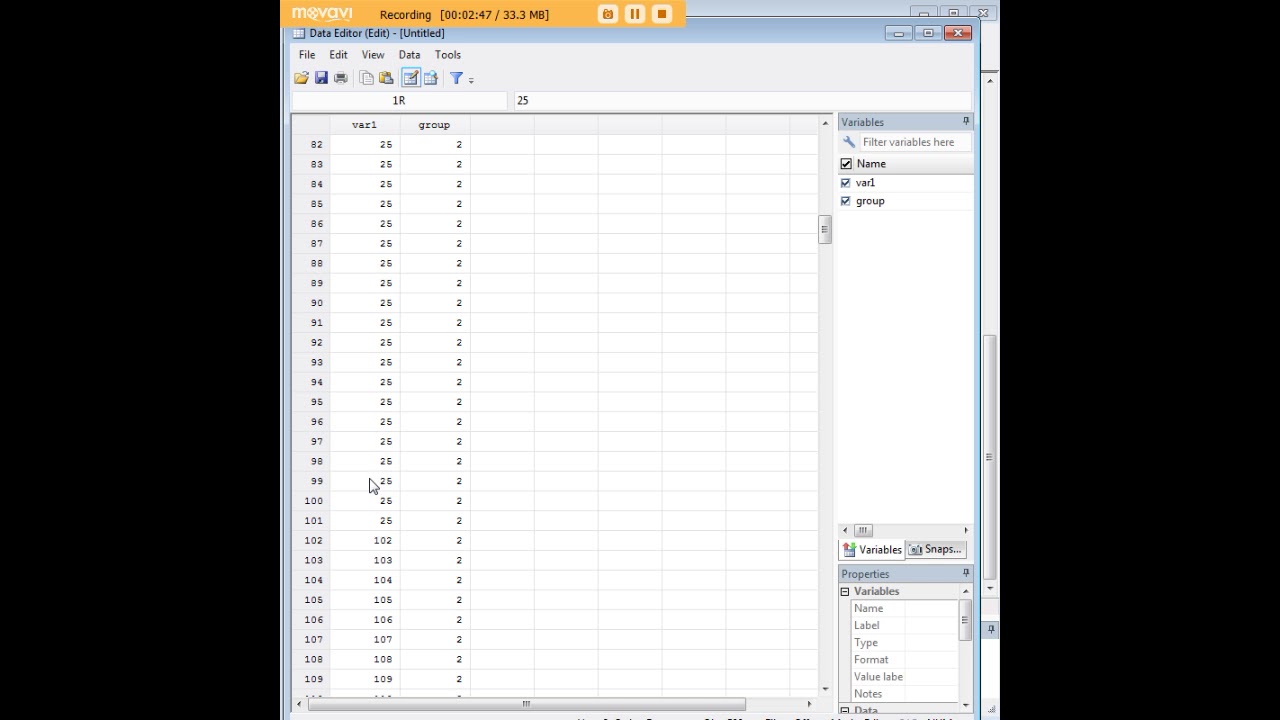Open the toolbar overflow options arrow
Screen dimensions: 1280x720
471,79
